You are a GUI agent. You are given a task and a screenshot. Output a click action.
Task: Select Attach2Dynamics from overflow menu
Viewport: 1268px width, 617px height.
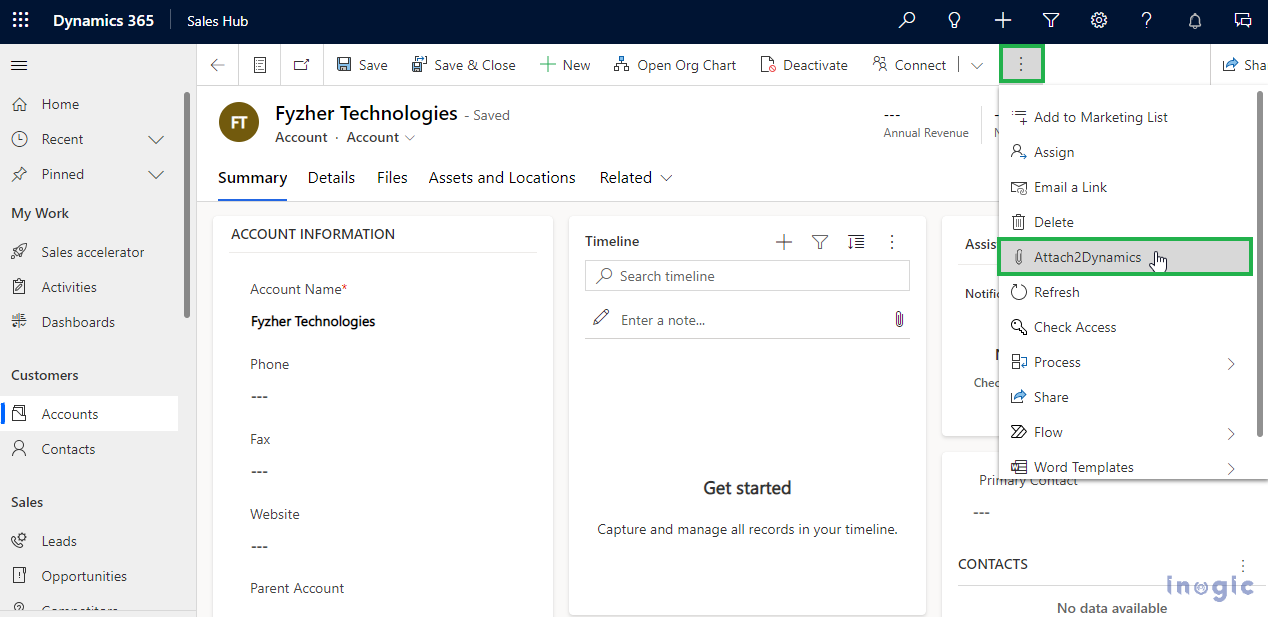pos(1087,257)
